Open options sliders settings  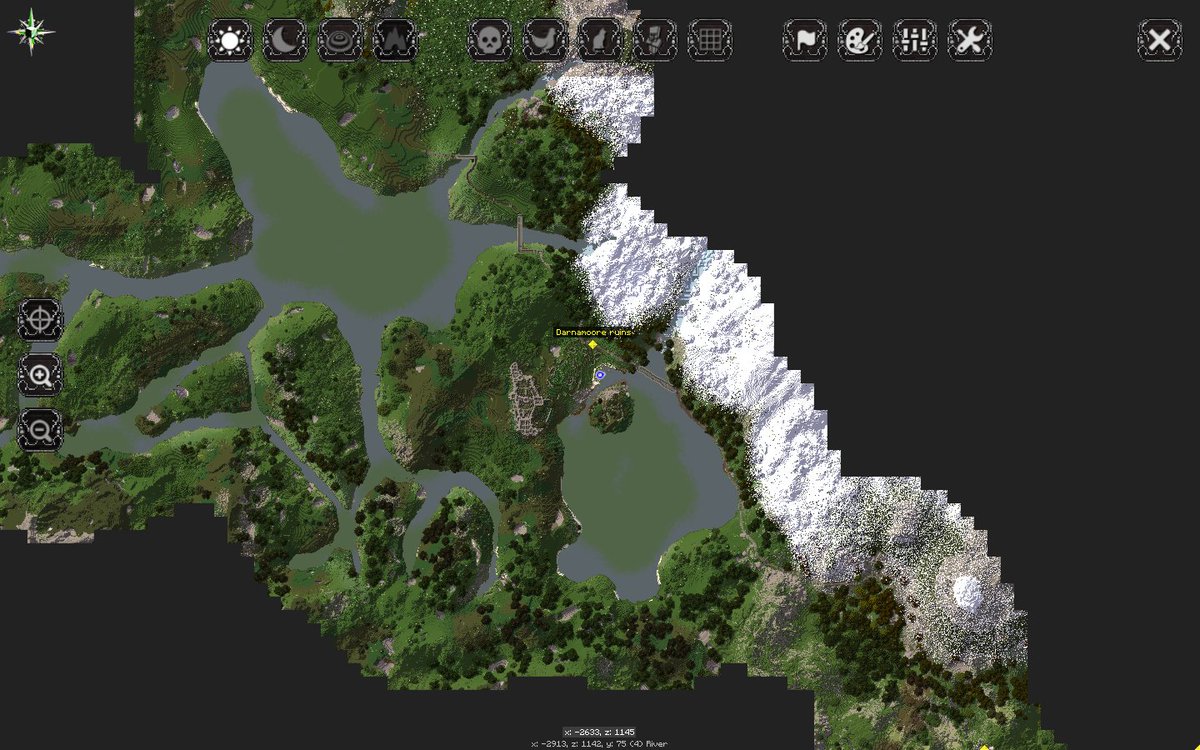coord(915,41)
